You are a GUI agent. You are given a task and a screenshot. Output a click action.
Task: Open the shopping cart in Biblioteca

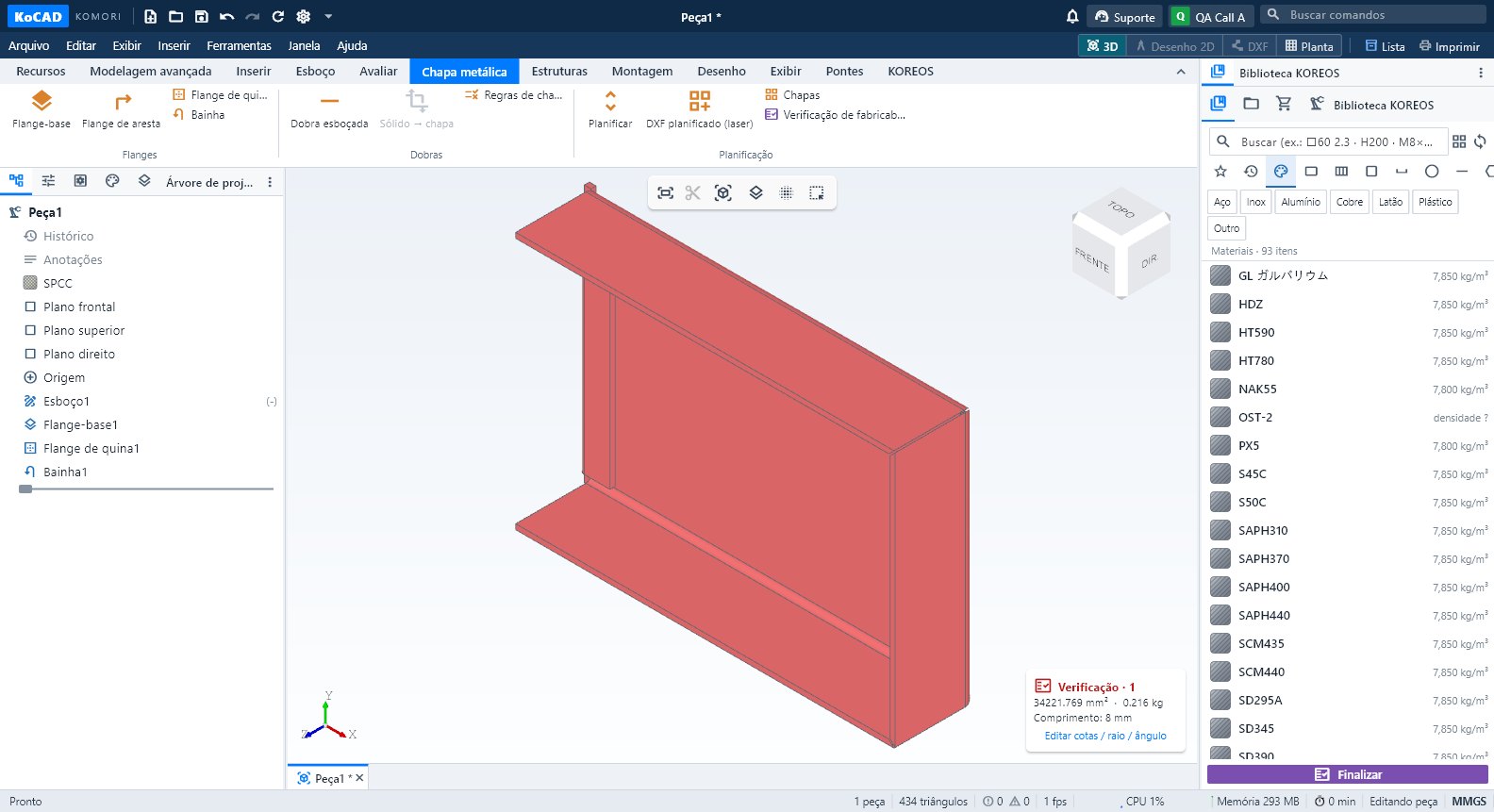click(1283, 104)
